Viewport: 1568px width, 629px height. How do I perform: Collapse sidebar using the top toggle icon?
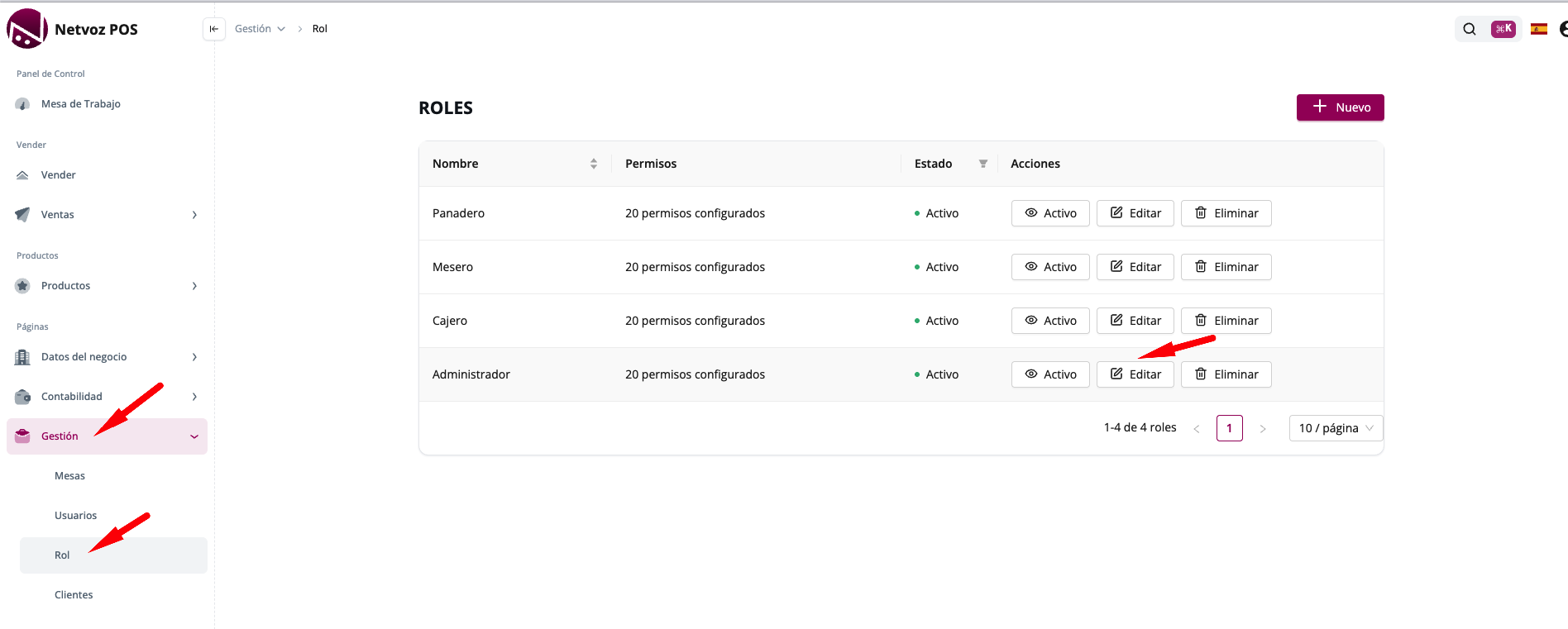tap(213, 29)
